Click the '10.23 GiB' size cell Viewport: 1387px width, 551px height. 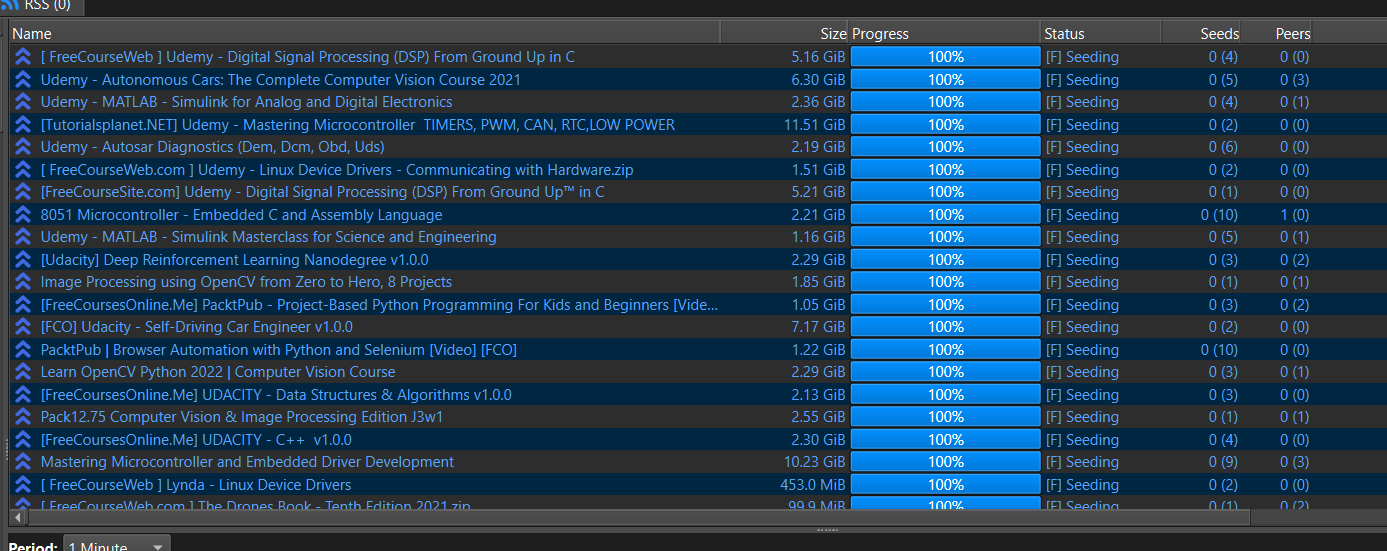(x=815, y=462)
